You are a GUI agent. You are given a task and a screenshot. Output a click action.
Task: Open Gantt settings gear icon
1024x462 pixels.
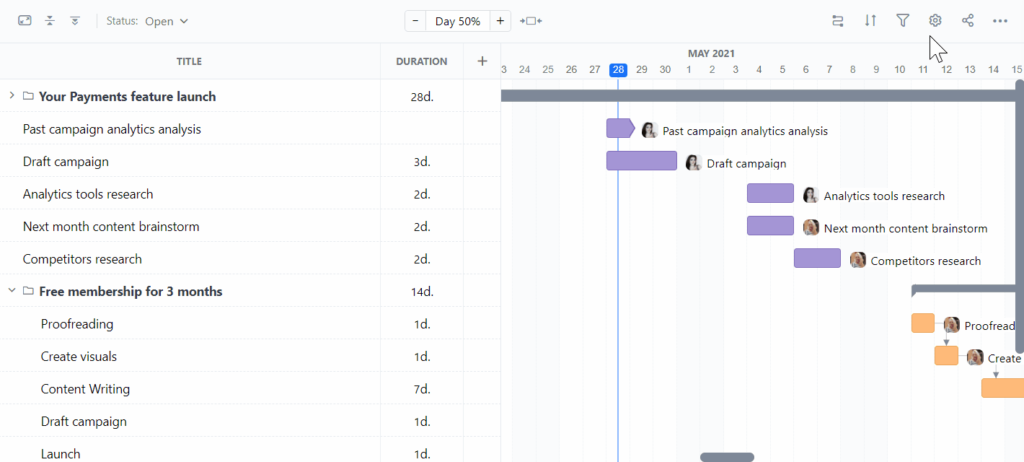[935, 20]
